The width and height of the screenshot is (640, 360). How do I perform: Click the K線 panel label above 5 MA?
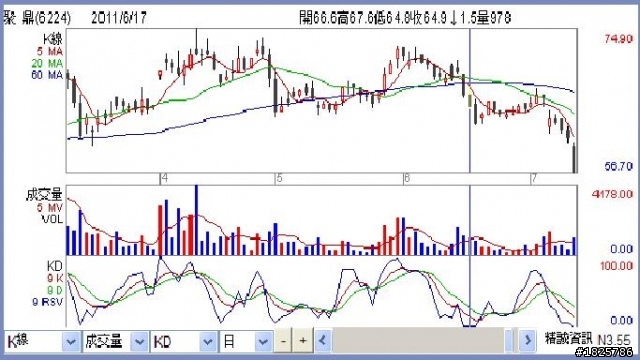[x=53, y=39]
